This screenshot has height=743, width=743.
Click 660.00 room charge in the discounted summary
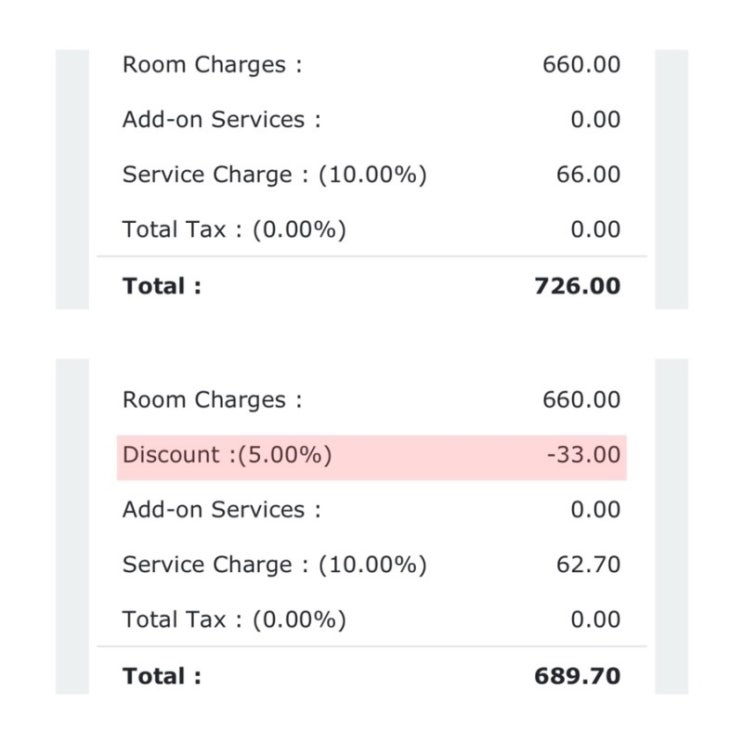click(x=581, y=400)
